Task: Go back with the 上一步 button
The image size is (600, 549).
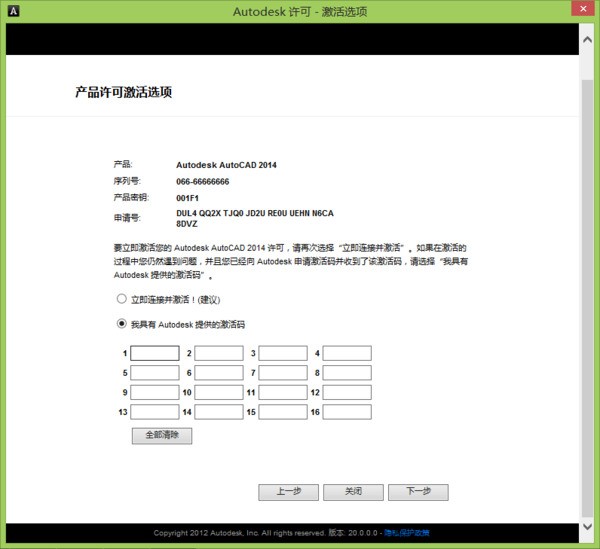Action: (289, 492)
